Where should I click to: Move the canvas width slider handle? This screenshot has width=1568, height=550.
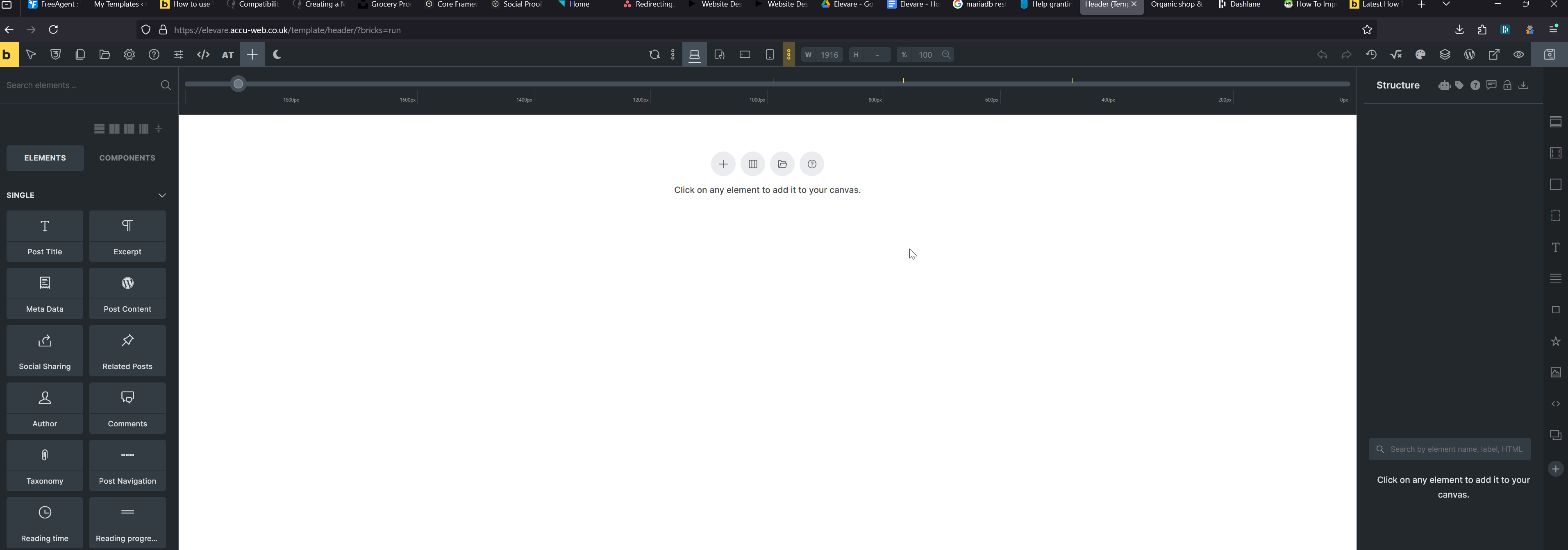click(x=239, y=84)
